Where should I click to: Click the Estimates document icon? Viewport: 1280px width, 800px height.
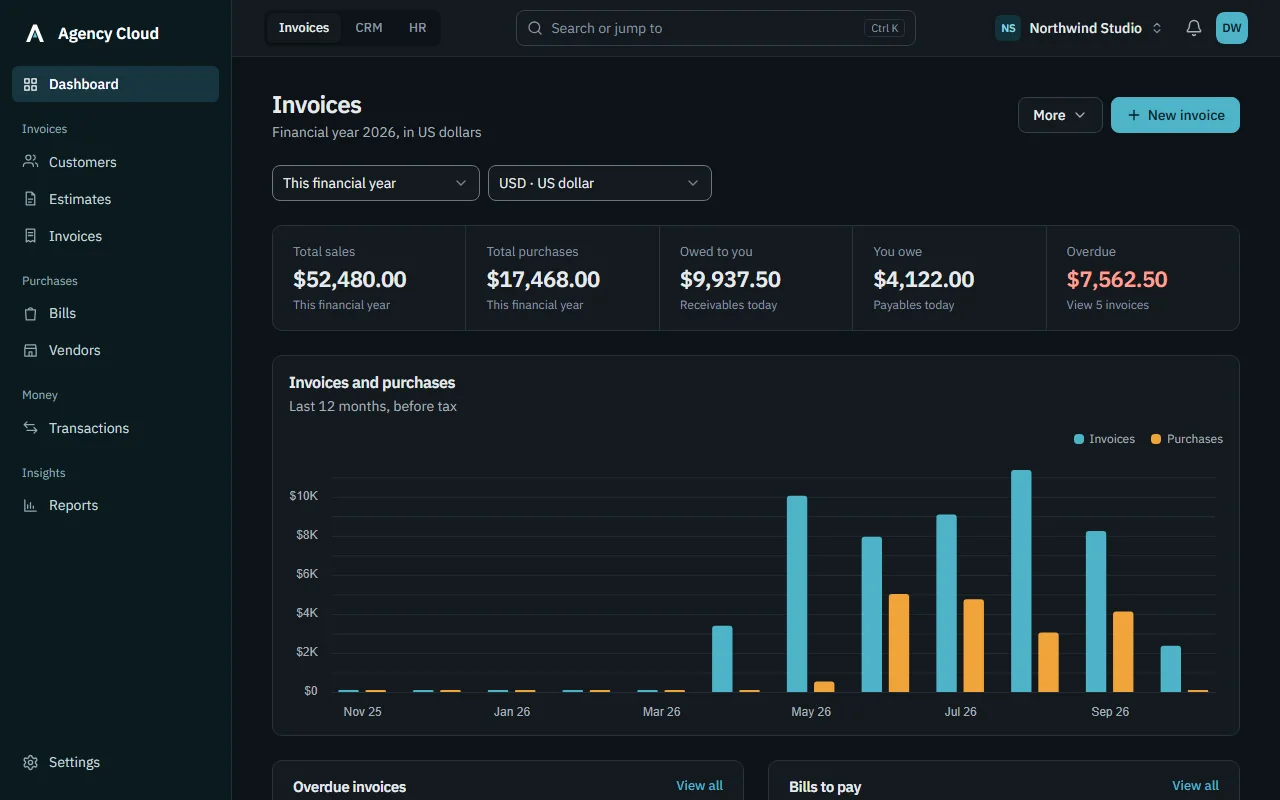click(30, 199)
